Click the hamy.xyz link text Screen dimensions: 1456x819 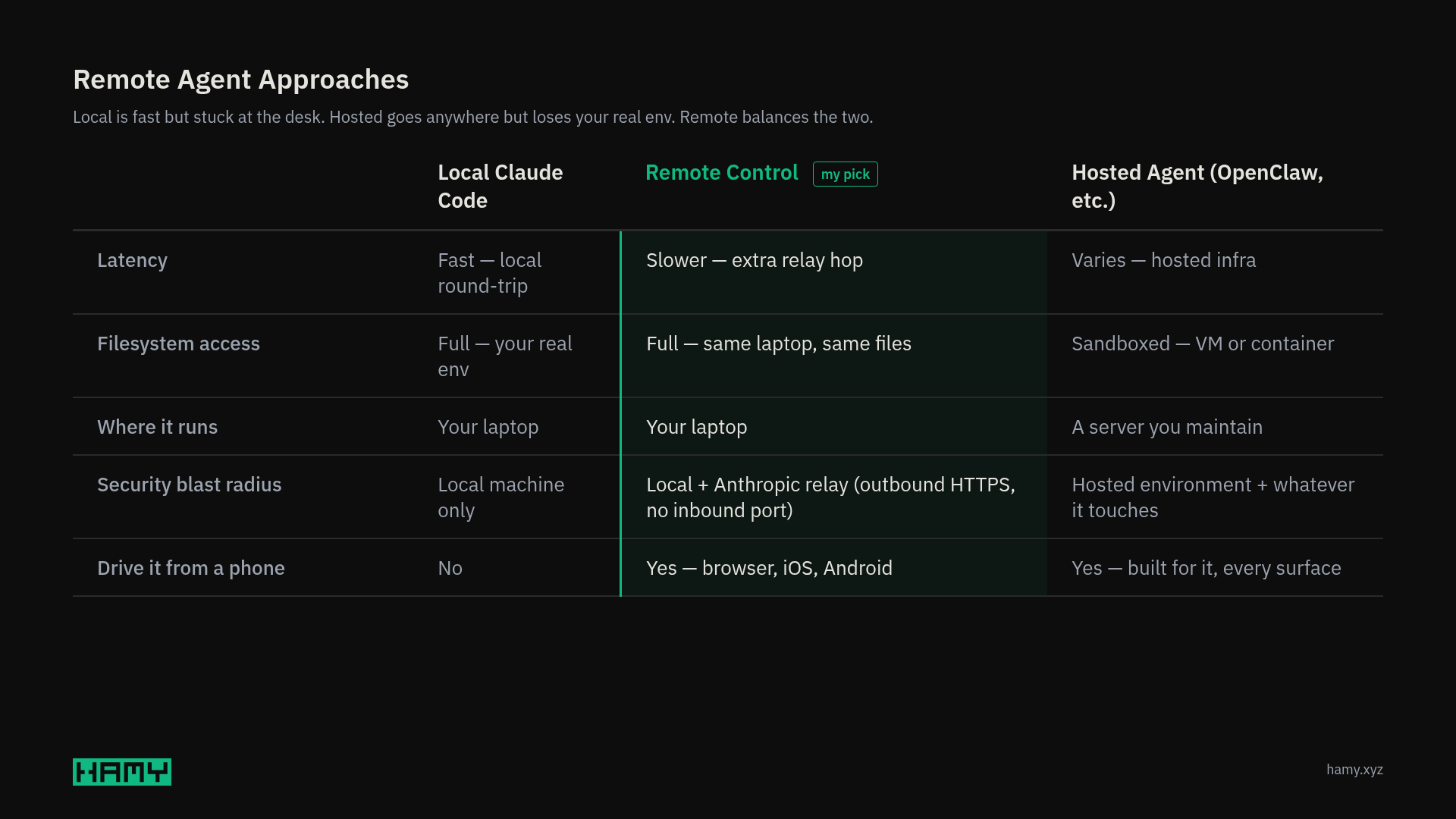[1354, 770]
